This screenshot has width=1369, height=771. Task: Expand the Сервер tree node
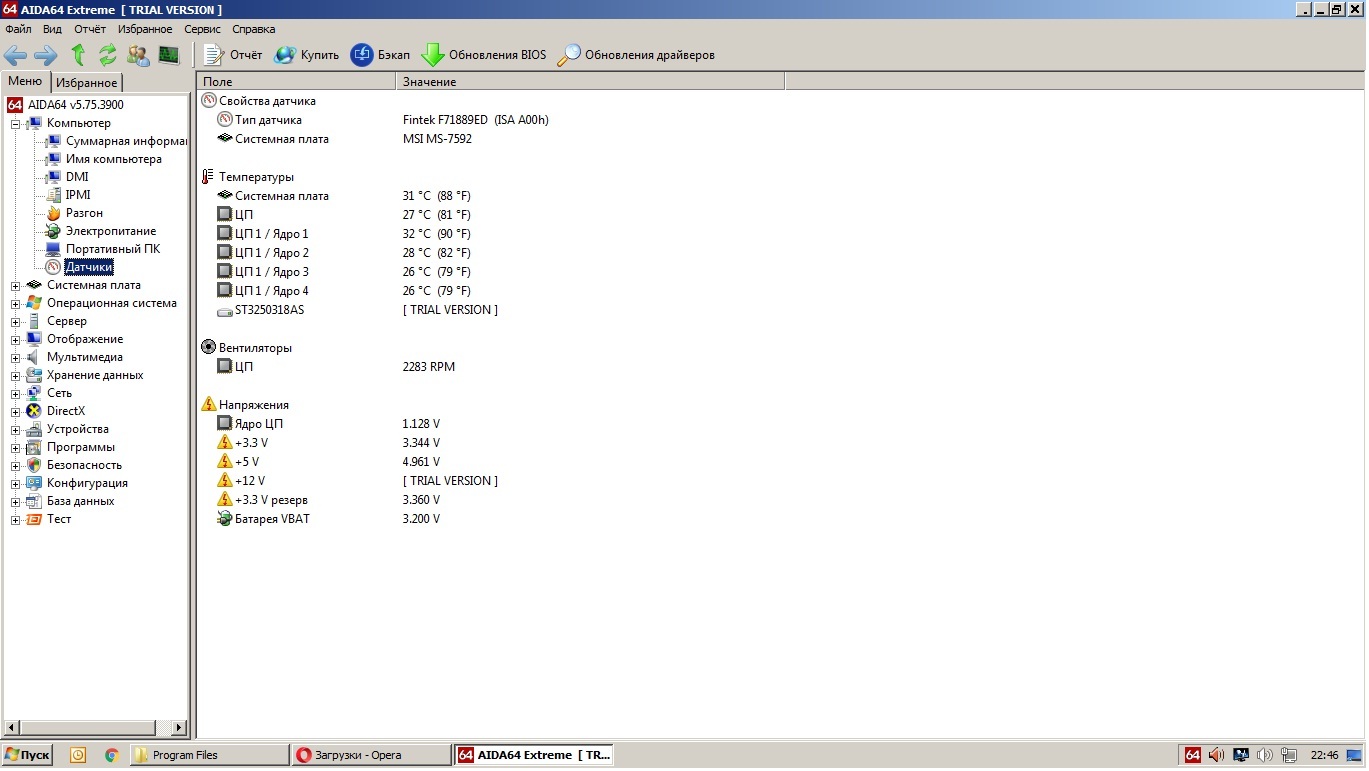(x=15, y=322)
